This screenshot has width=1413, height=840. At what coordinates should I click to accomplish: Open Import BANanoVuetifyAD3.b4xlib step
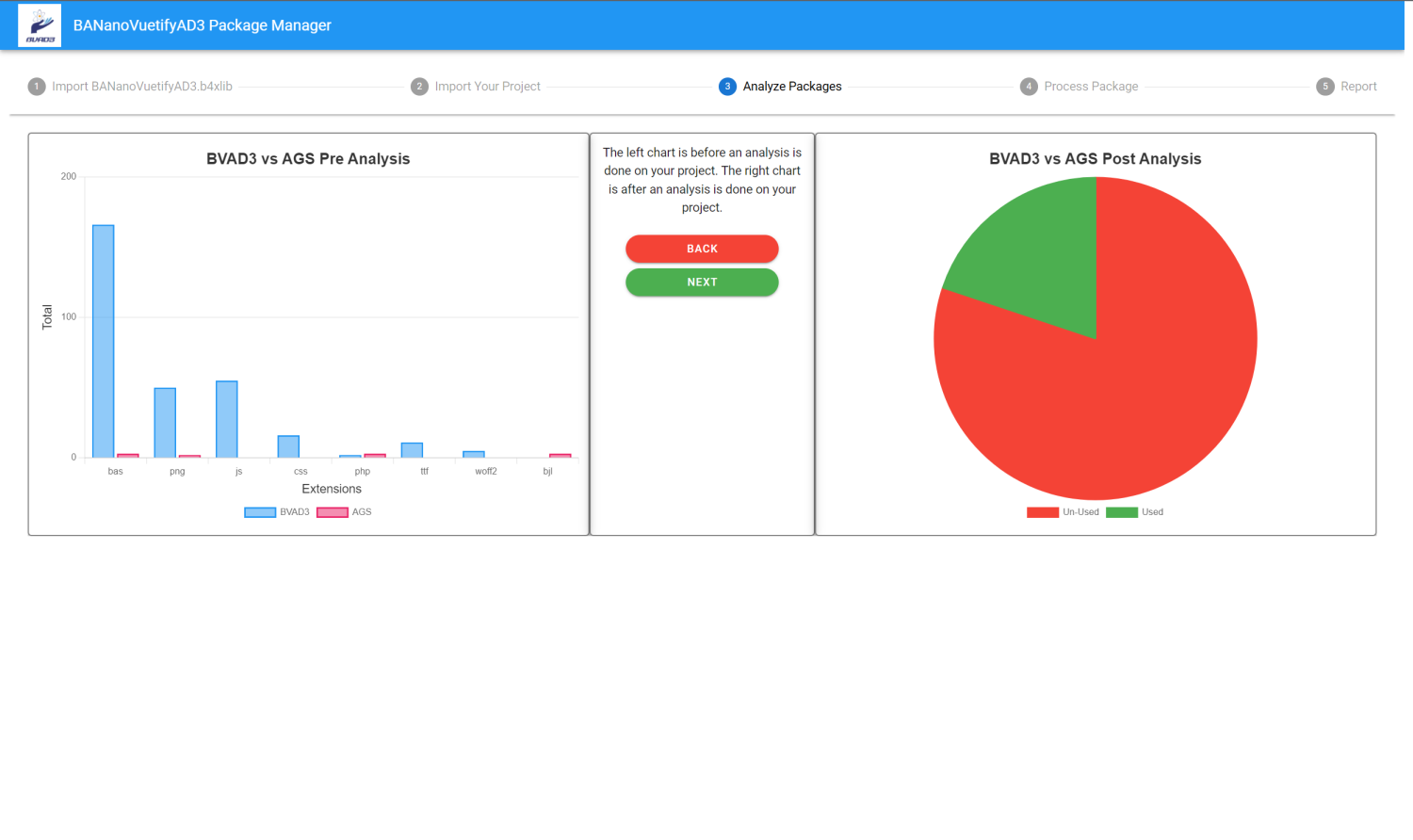(142, 87)
